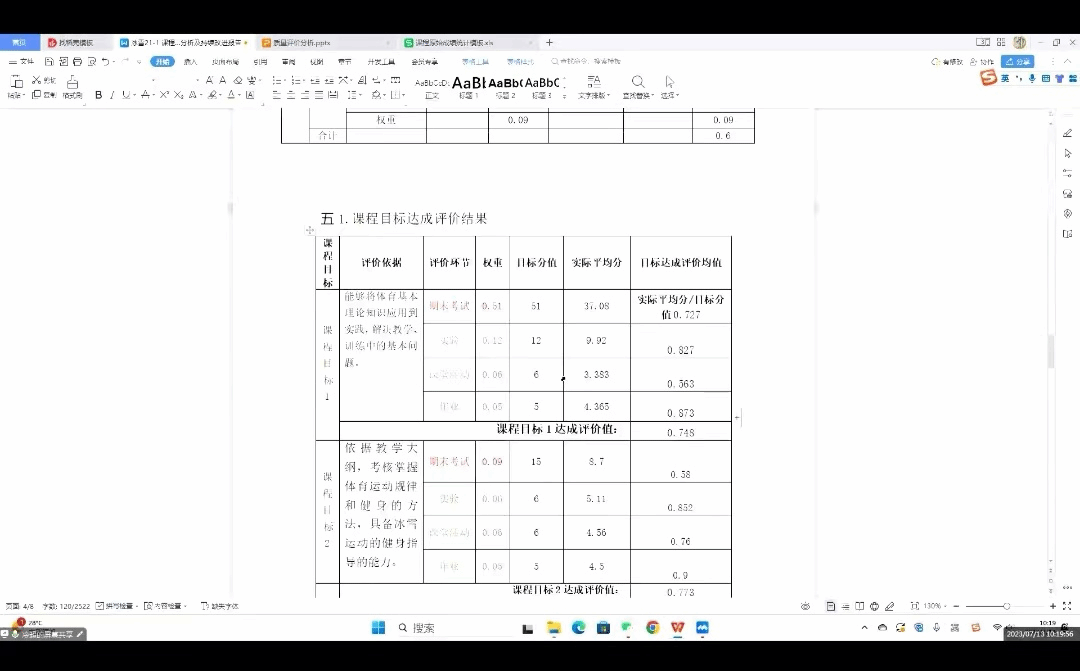
Task: Open bullet list dropdown
Action: coord(286,81)
